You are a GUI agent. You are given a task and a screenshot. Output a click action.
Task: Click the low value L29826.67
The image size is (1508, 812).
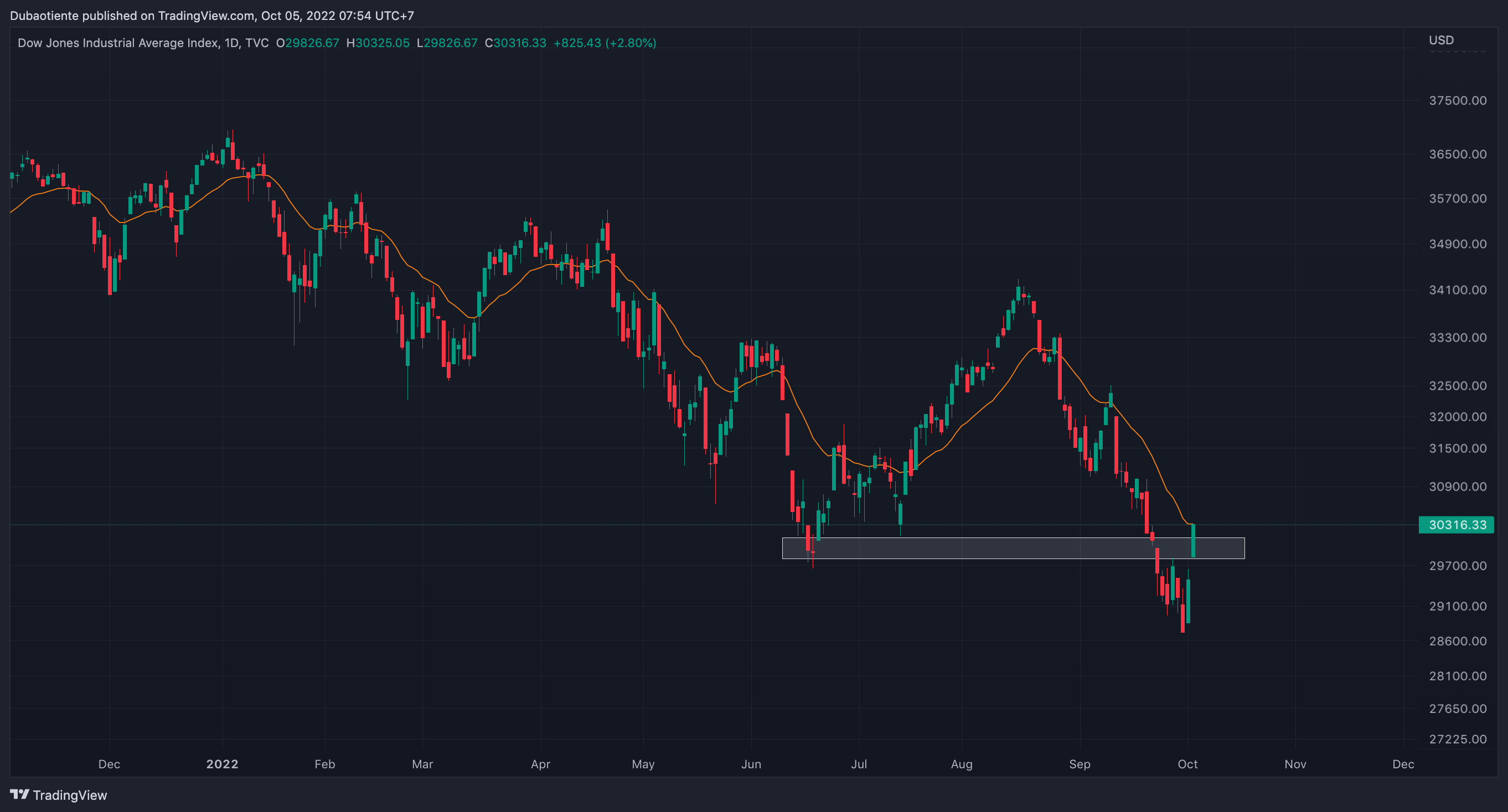coord(447,43)
